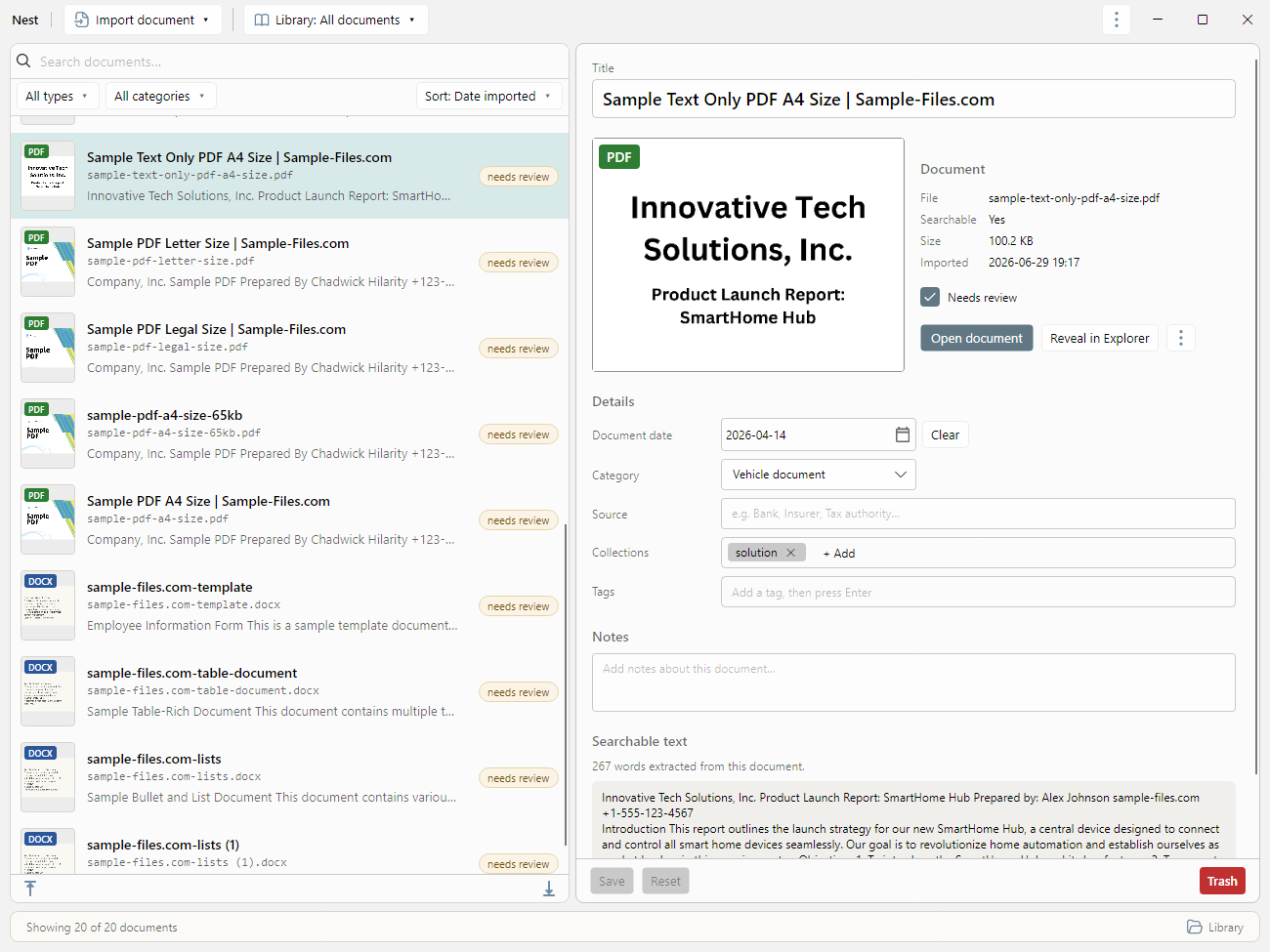The width and height of the screenshot is (1270, 952).
Task: Open the top-right three-dot app menu
Action: pos(1117,20)
